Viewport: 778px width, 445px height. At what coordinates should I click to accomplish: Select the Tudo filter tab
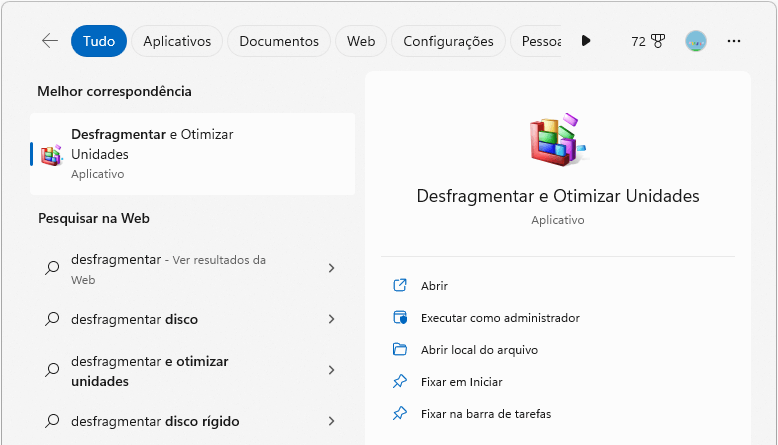point(99,41)
